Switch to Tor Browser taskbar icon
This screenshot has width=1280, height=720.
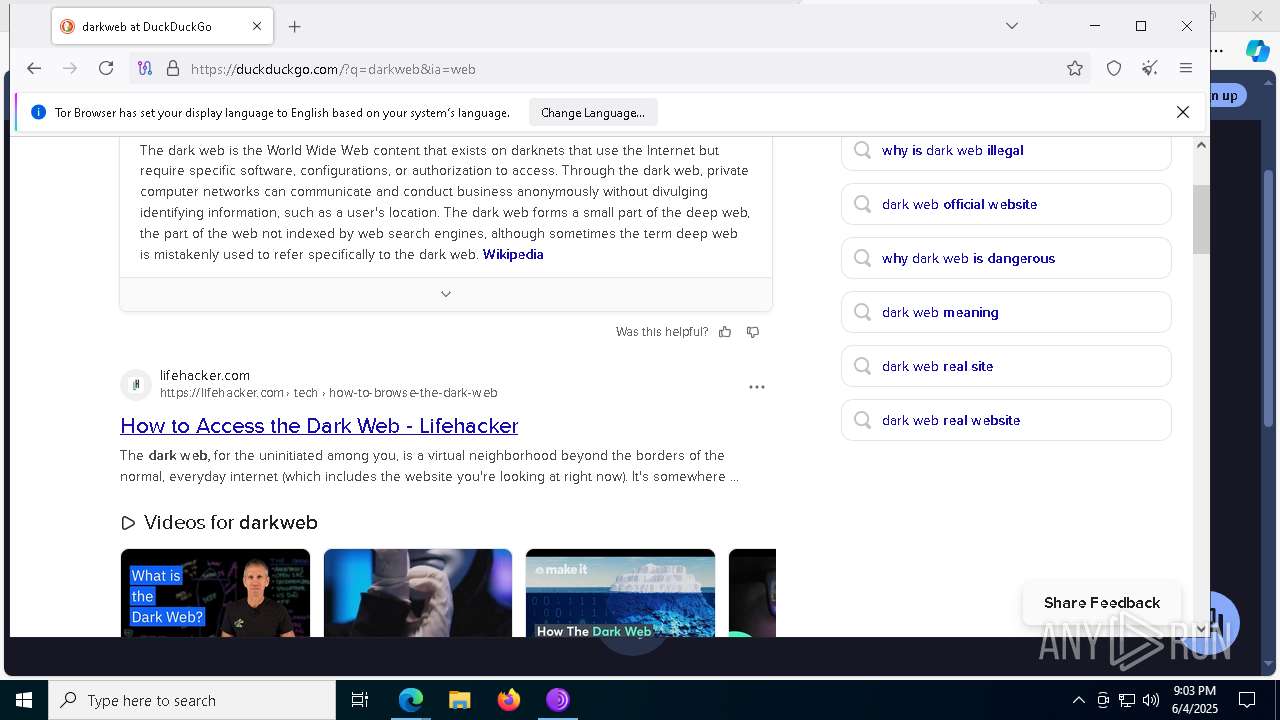[x=557, y=700]
